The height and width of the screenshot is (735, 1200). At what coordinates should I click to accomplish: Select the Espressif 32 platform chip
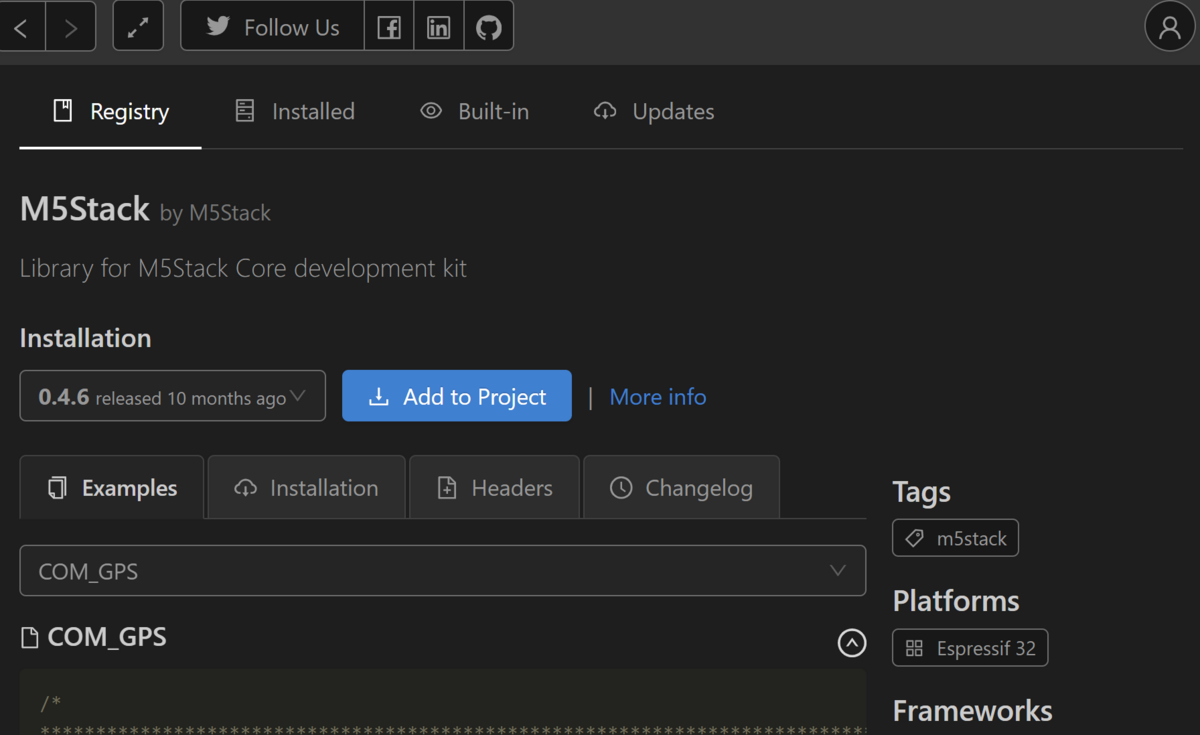click(969, 647)
